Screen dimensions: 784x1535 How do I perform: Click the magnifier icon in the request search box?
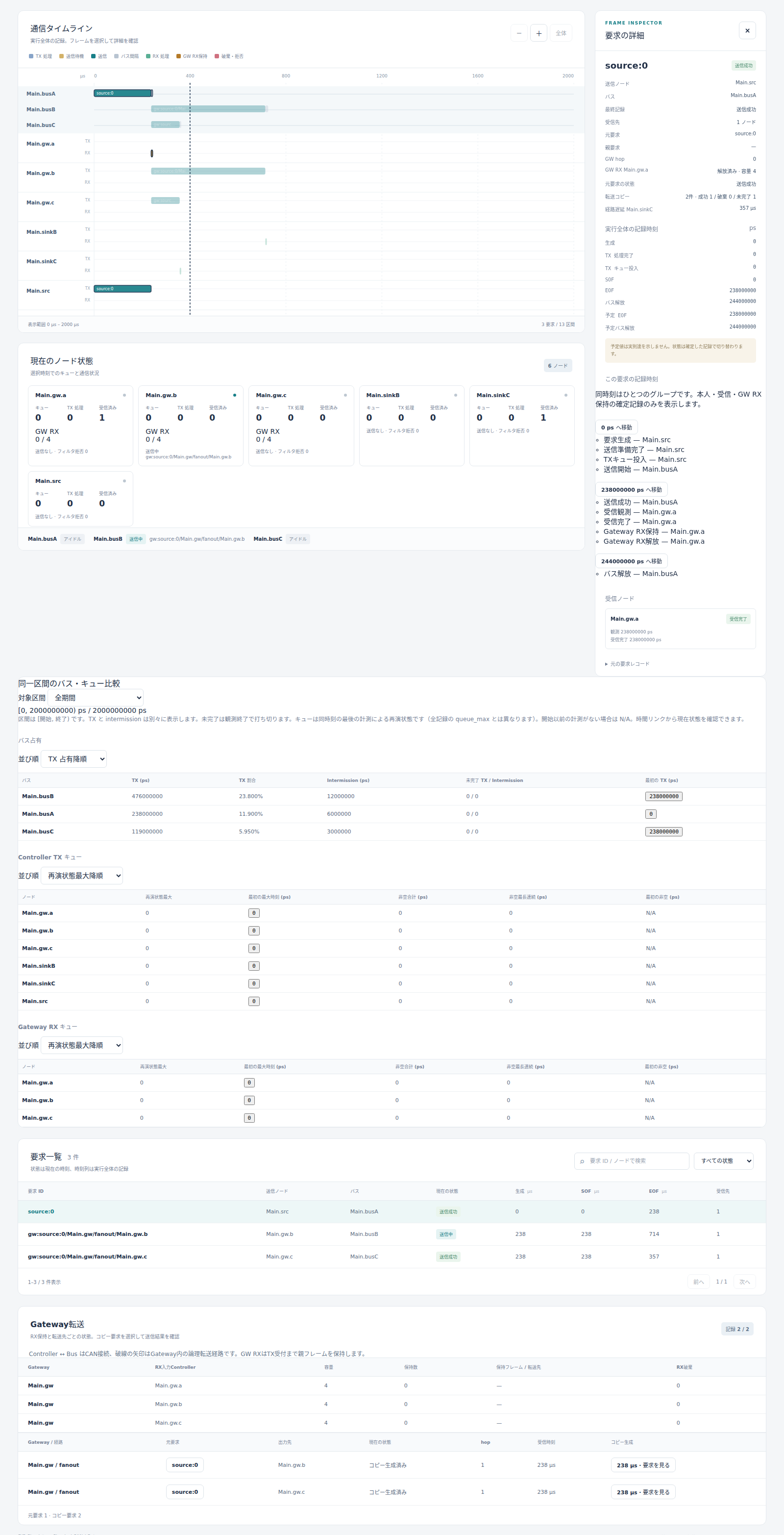[582, 1161]
